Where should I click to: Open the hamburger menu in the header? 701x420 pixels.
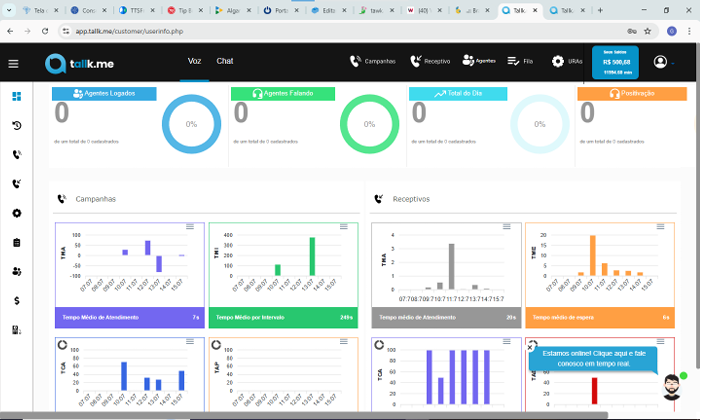[13, 64]
